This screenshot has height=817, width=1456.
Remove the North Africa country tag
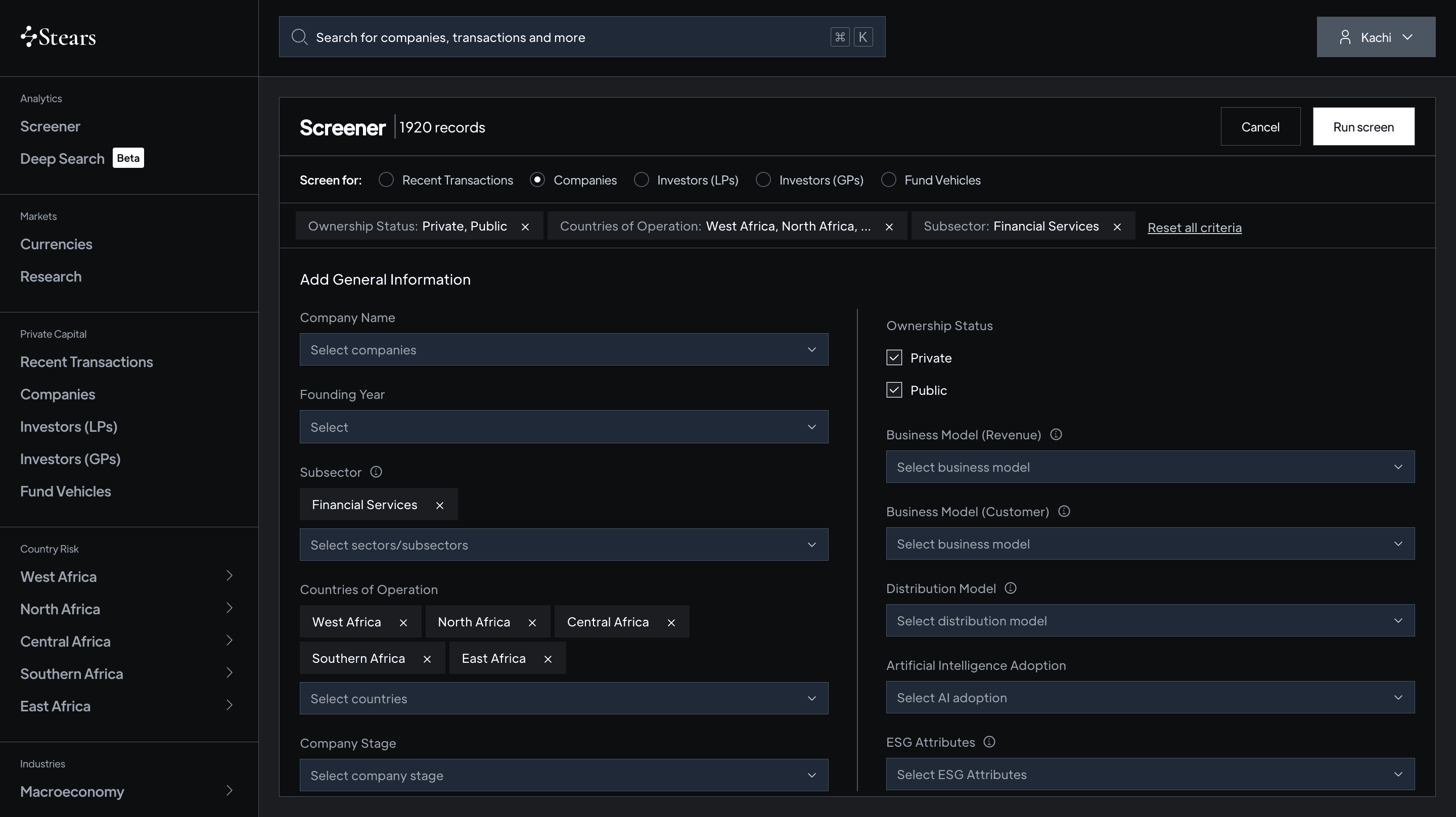click(x=532, y=622)
